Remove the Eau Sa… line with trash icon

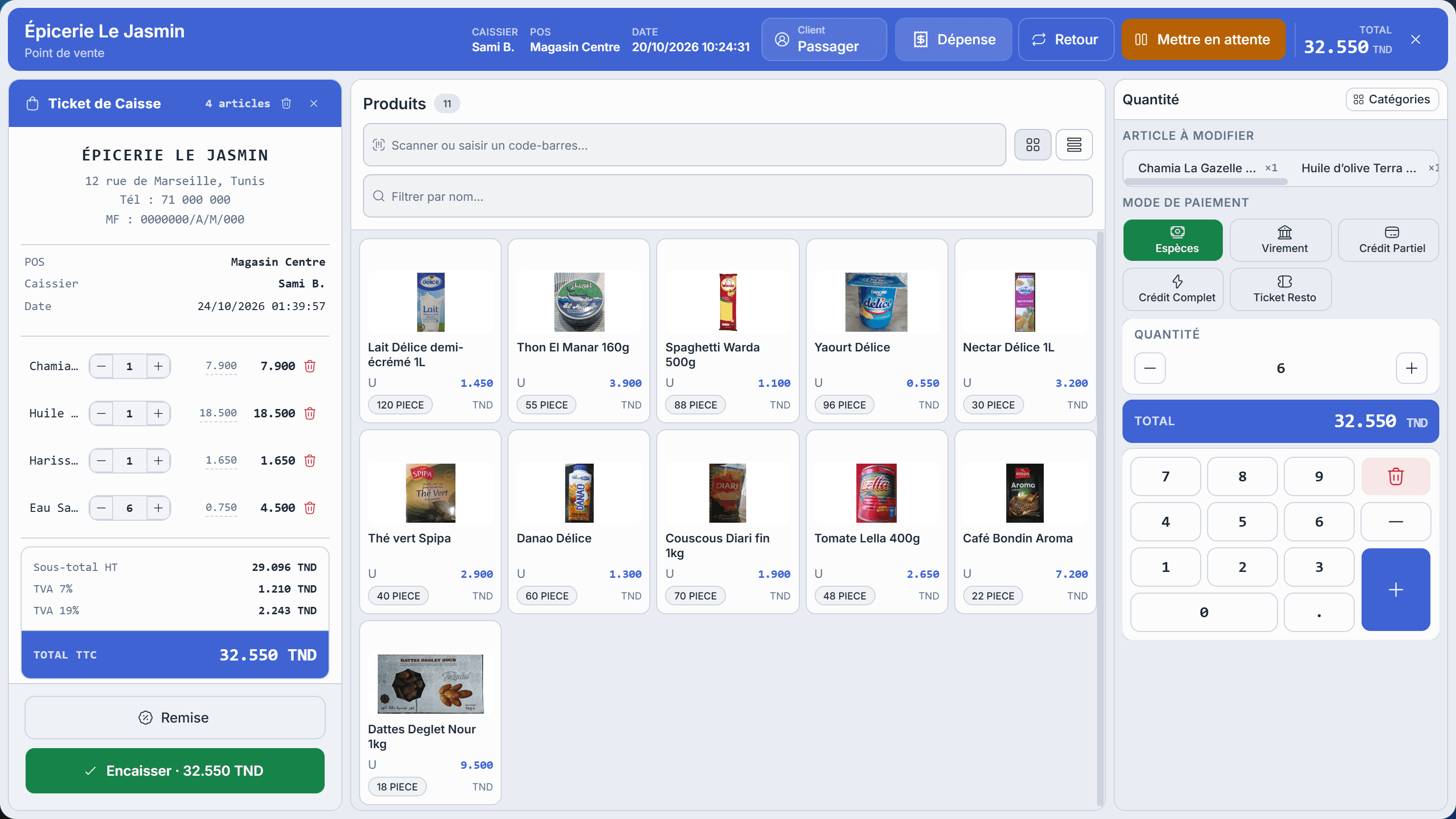(310, 508)
